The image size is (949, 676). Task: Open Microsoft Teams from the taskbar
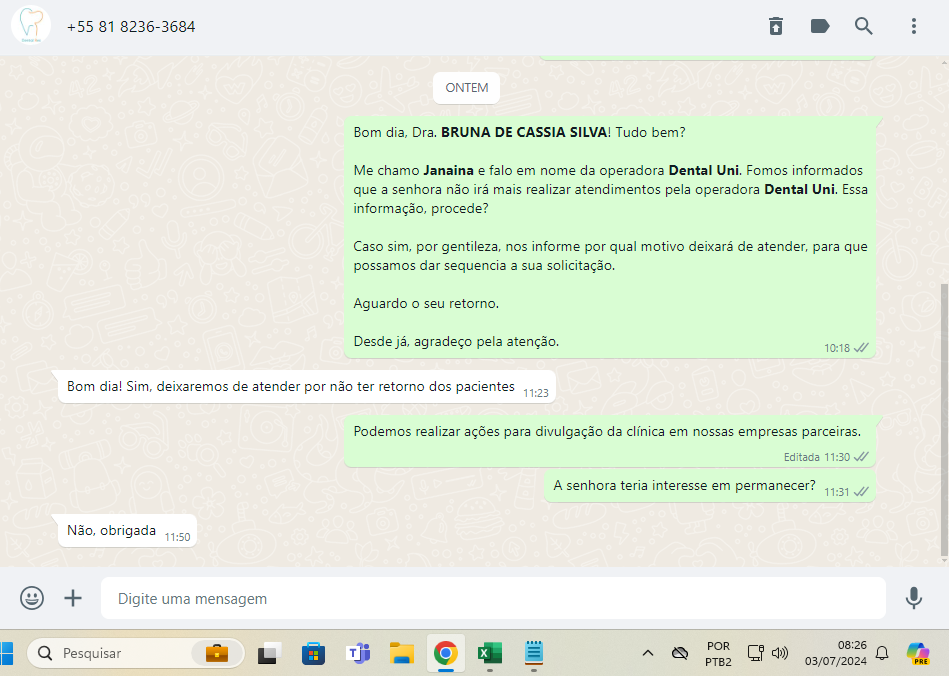(x=357, y=653)
